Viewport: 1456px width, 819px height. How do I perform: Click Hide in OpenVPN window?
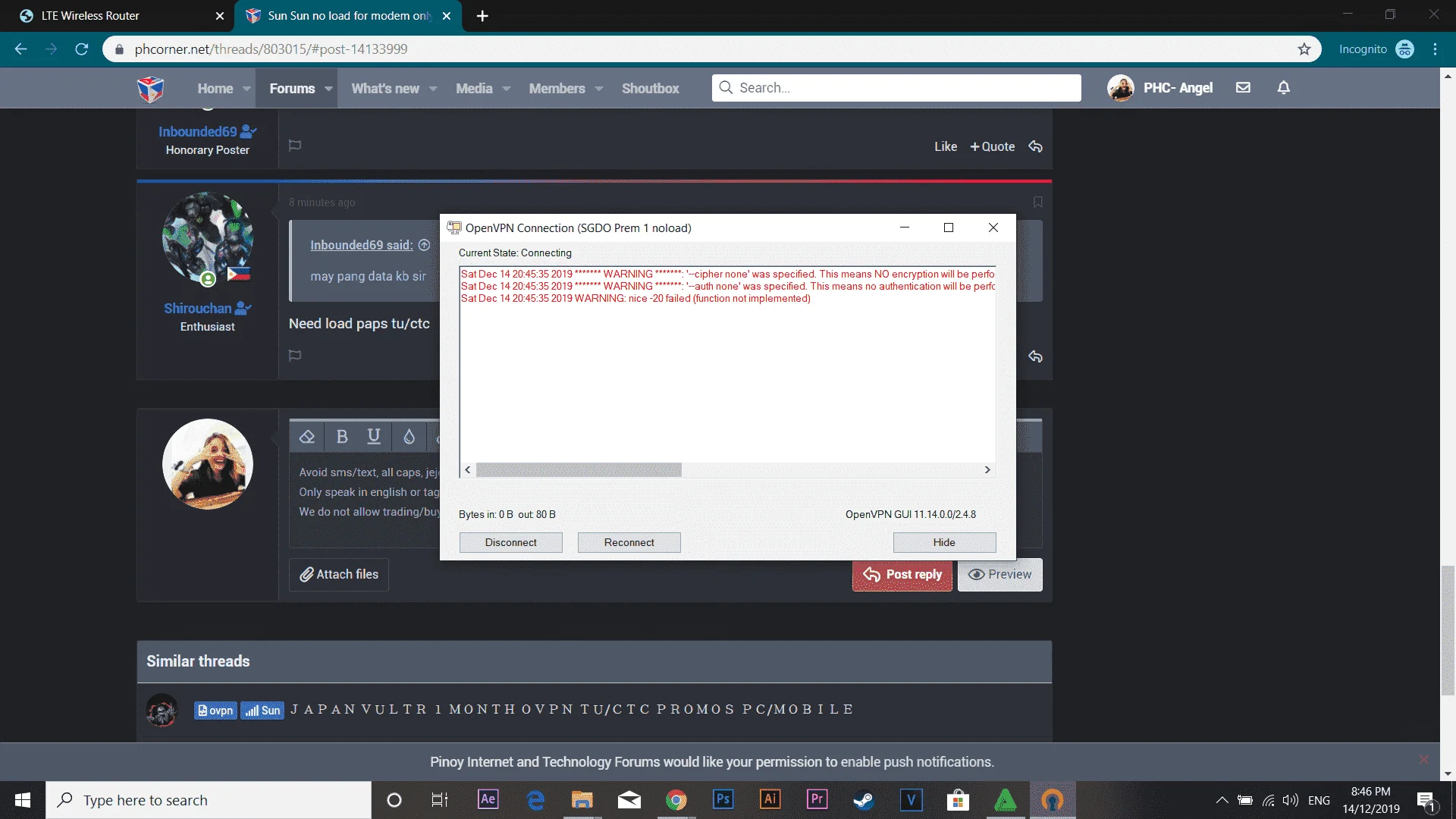(944, 542)
